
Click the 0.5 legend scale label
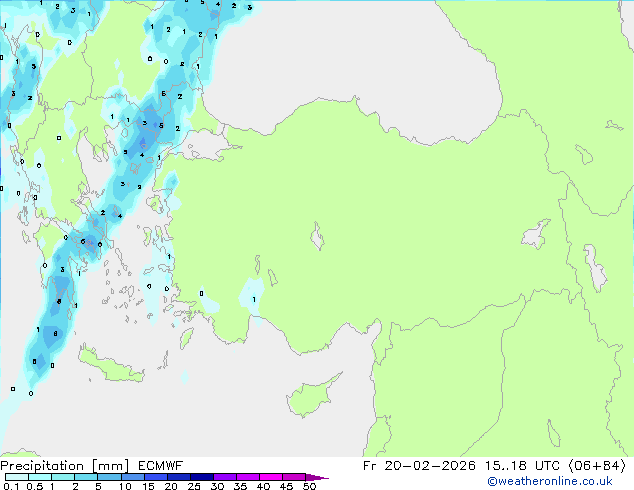pos(35,486)
